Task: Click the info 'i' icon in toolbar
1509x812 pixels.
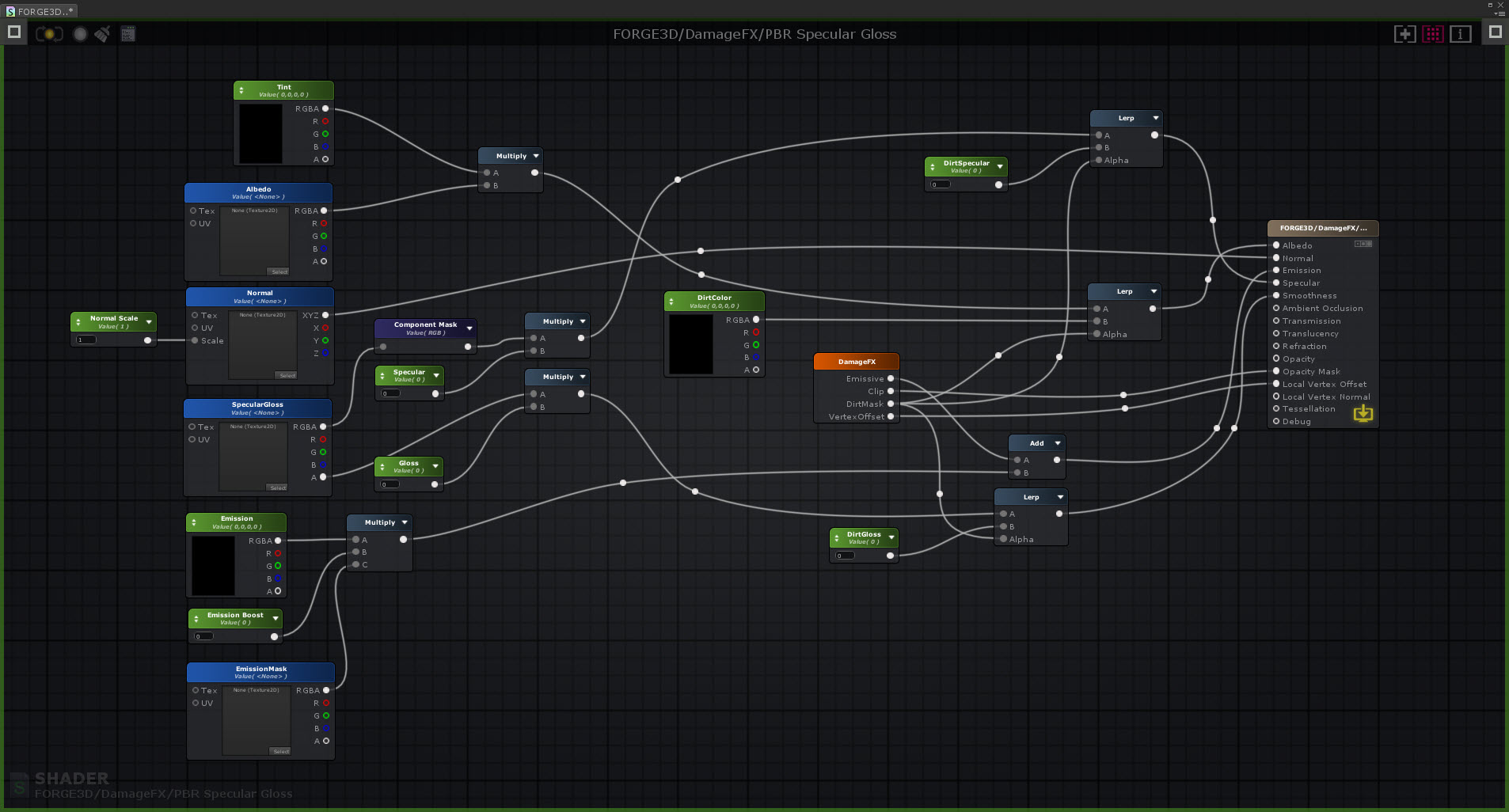Action: click(x=1461, y=34)
